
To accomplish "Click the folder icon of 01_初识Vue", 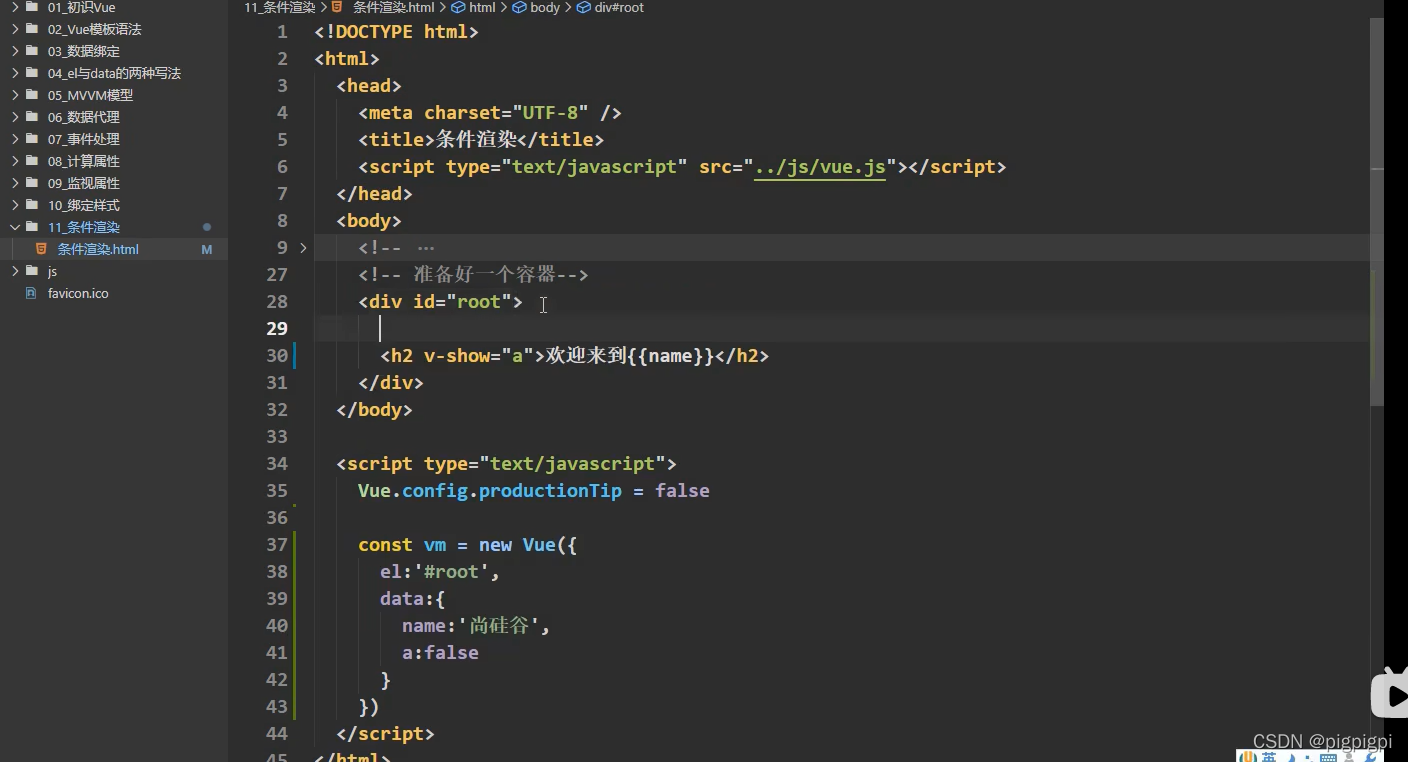I will click(x=32, y=7).
